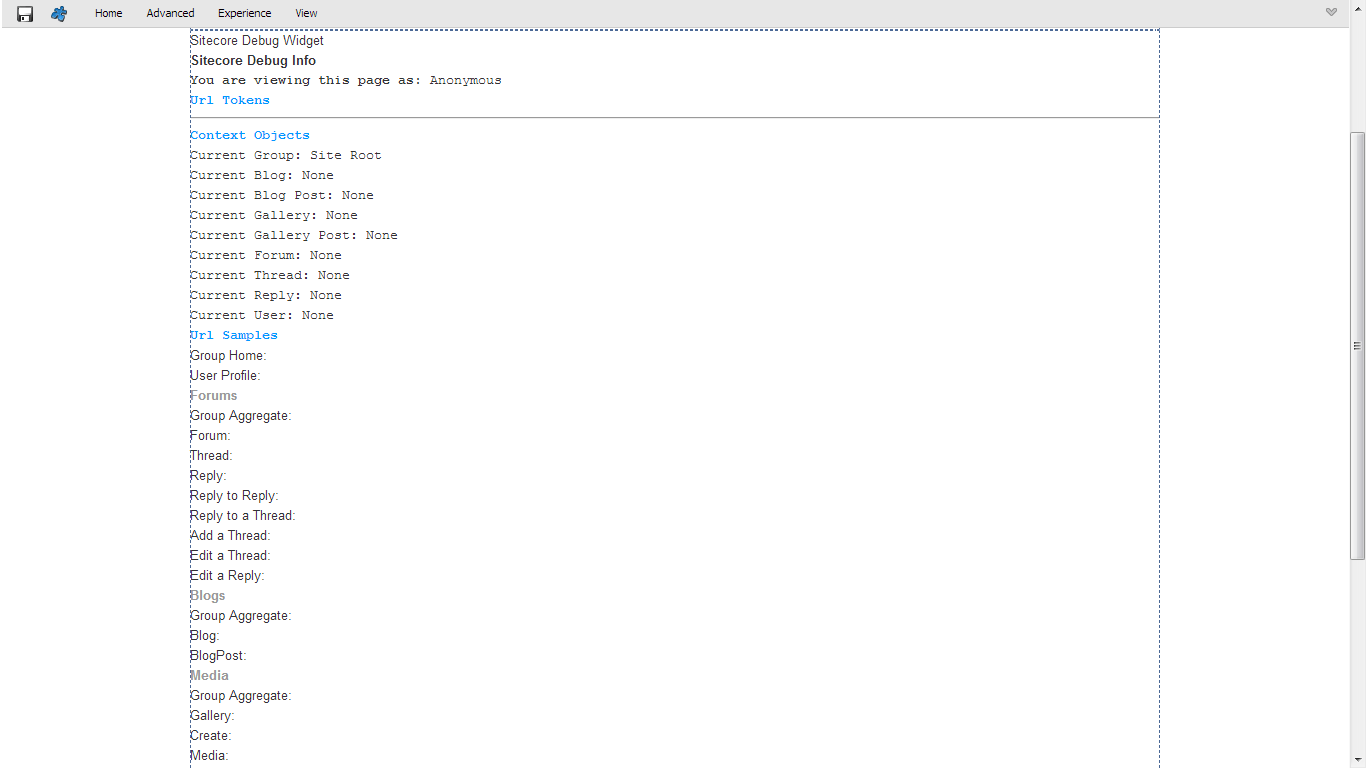Click the 'Forum:' label
The width and height of the screenshot is (1366, 768).
click(x=210, y=436)
